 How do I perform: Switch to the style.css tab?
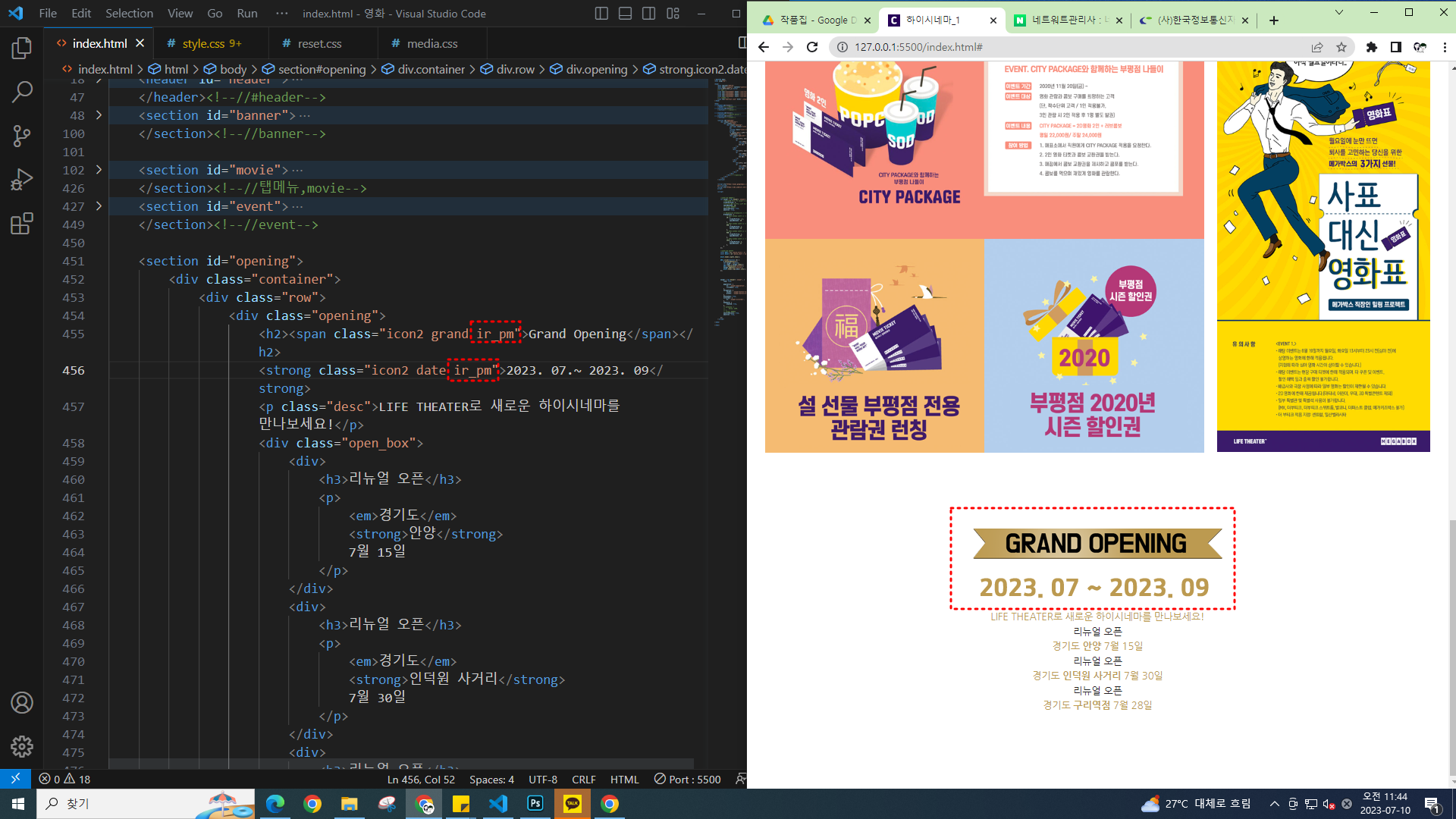[x=203, y=44]
